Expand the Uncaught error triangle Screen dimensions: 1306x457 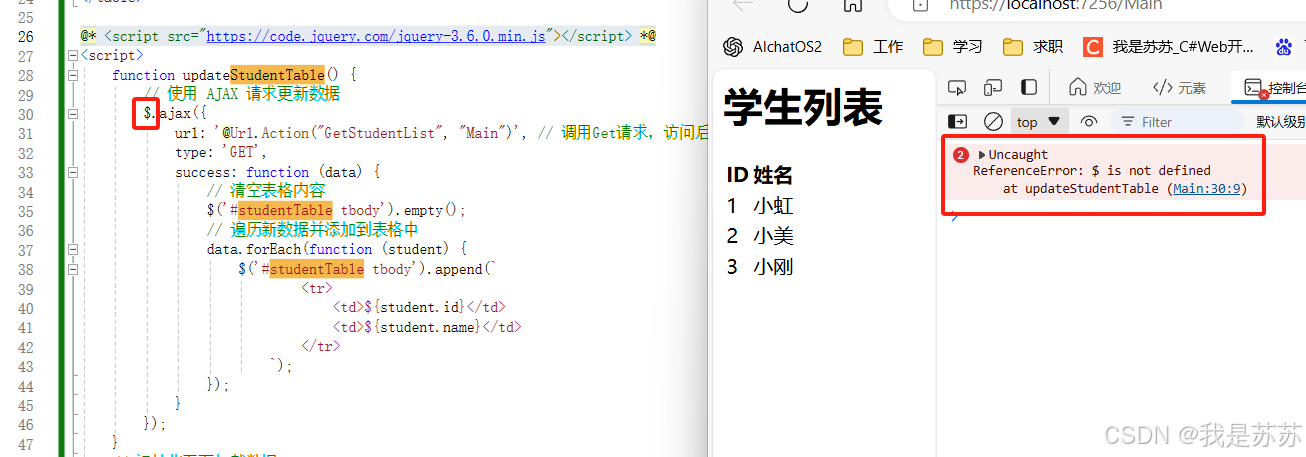(x=982, y=155)
